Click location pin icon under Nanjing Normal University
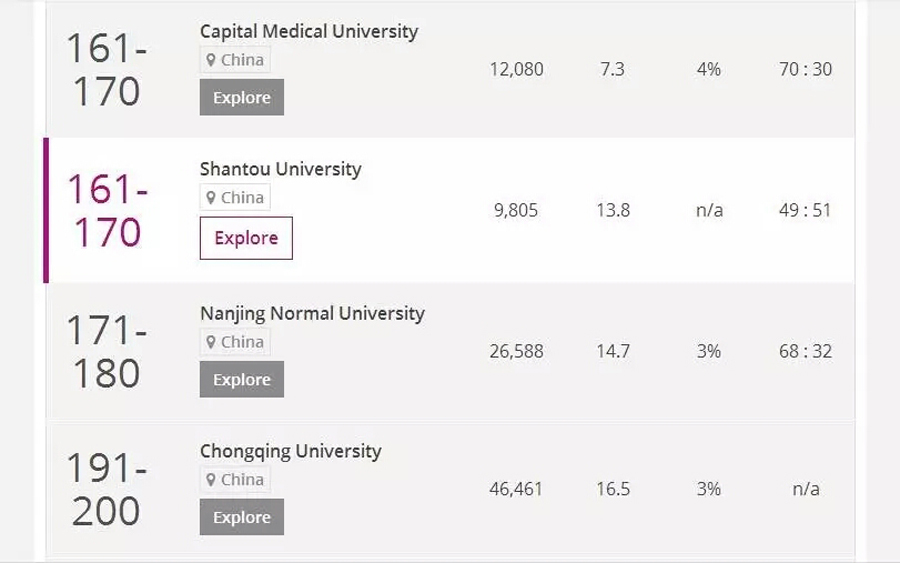Screen dimensions: 900x563 coord(211,342)
